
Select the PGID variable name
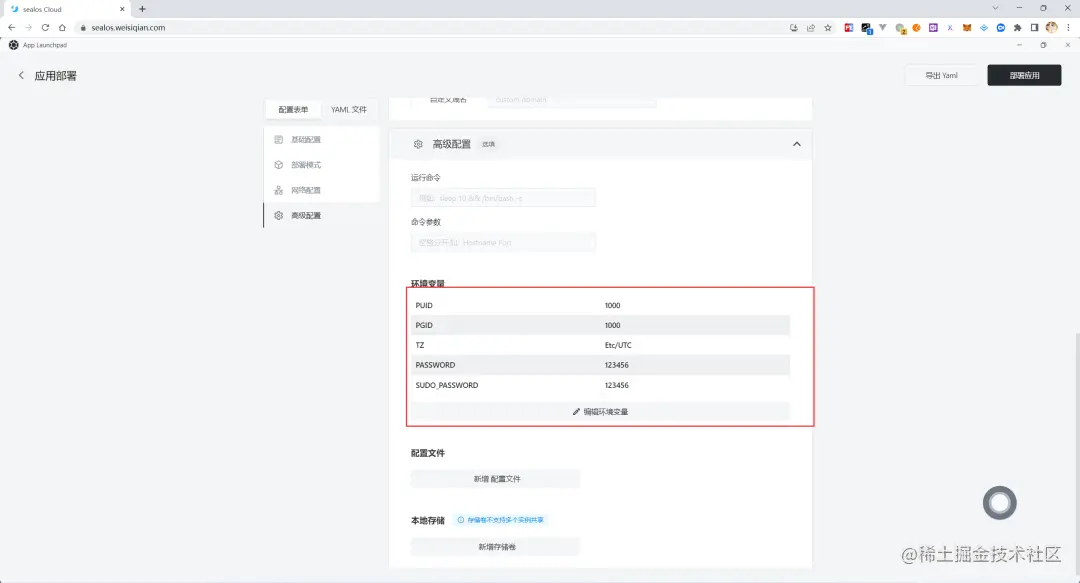(x=424, y=325)
